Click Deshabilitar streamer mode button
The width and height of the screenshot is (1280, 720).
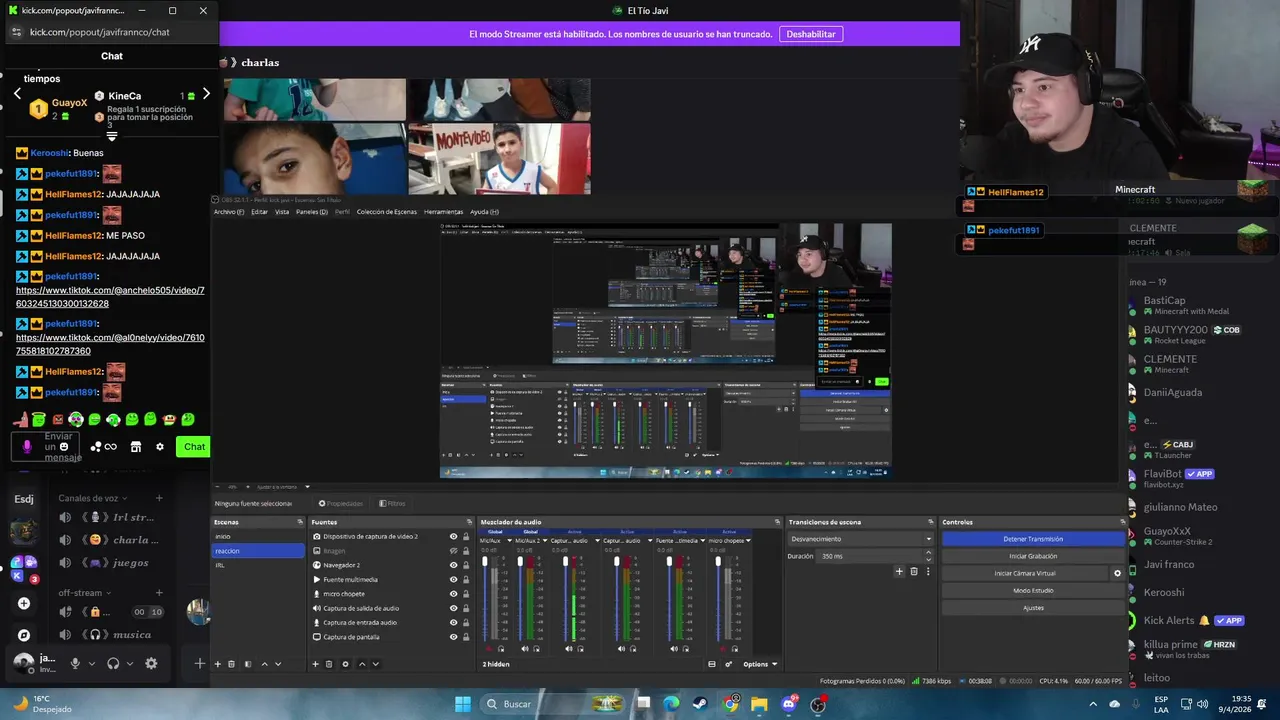pyautogui.click(x=810, y=34)
